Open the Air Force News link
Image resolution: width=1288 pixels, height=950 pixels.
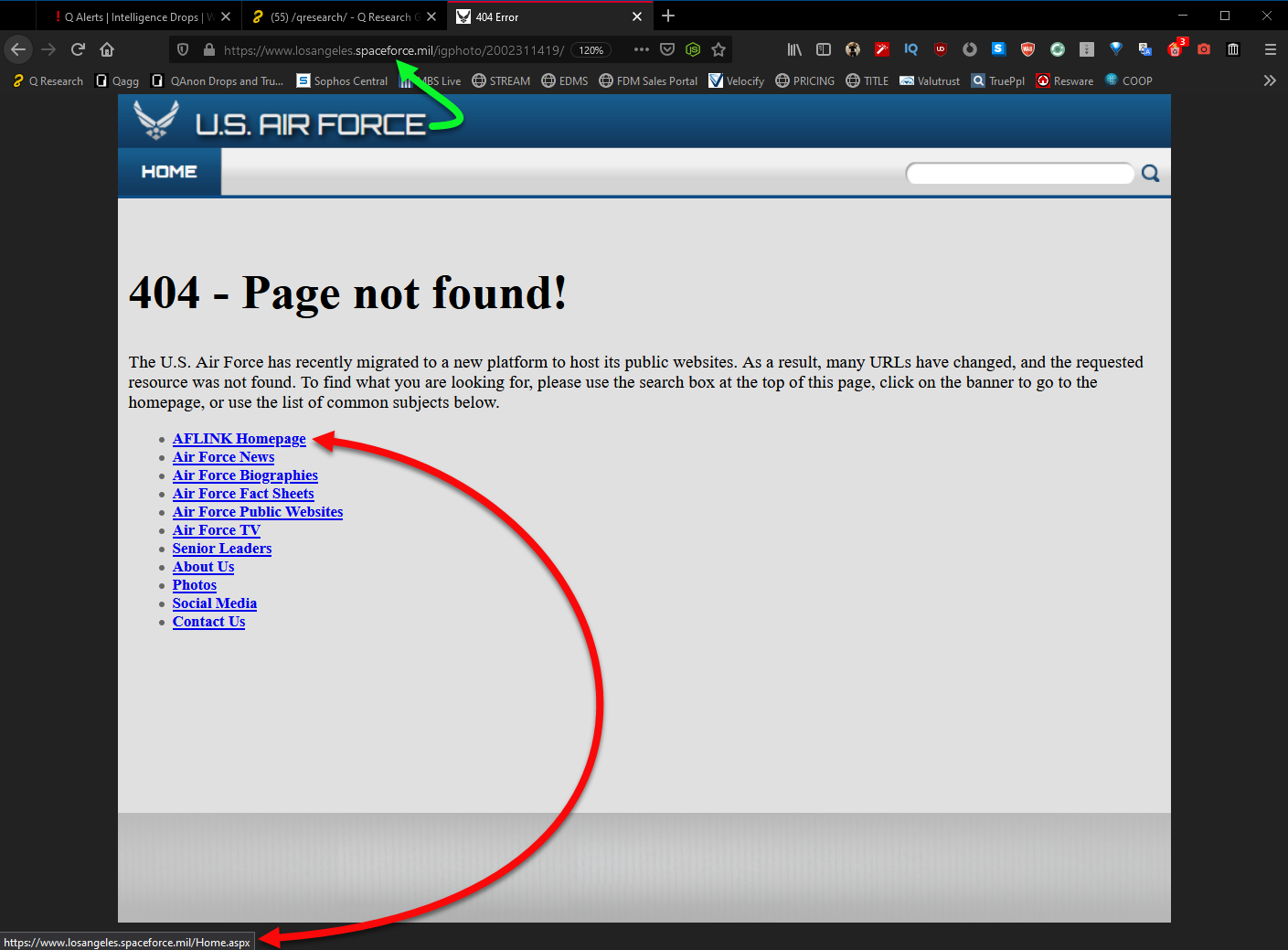click(x=223, y=457)
